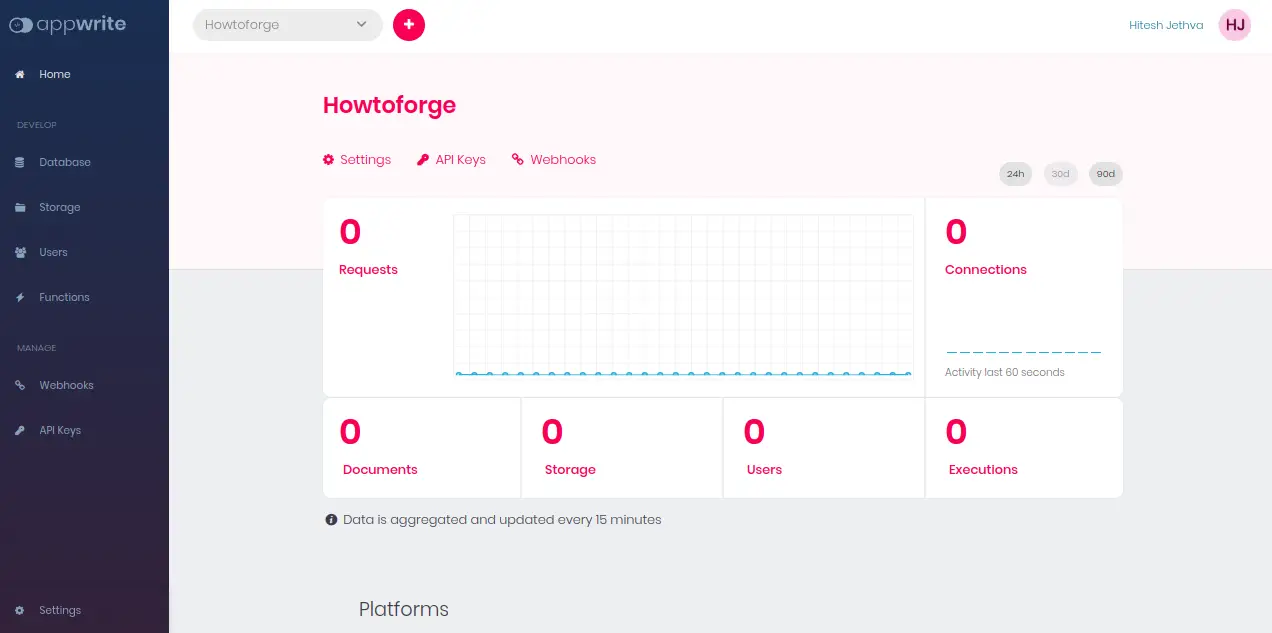Click the Documents count card

(x=421, y=448)
